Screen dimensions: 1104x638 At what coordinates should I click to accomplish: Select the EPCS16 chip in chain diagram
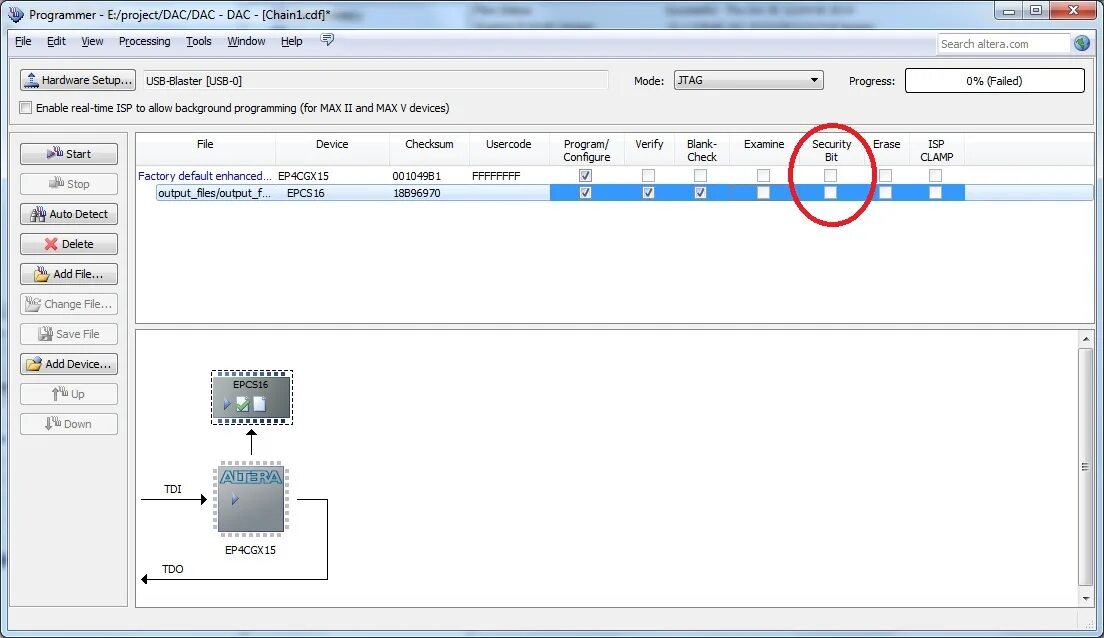tap(251, 397)
